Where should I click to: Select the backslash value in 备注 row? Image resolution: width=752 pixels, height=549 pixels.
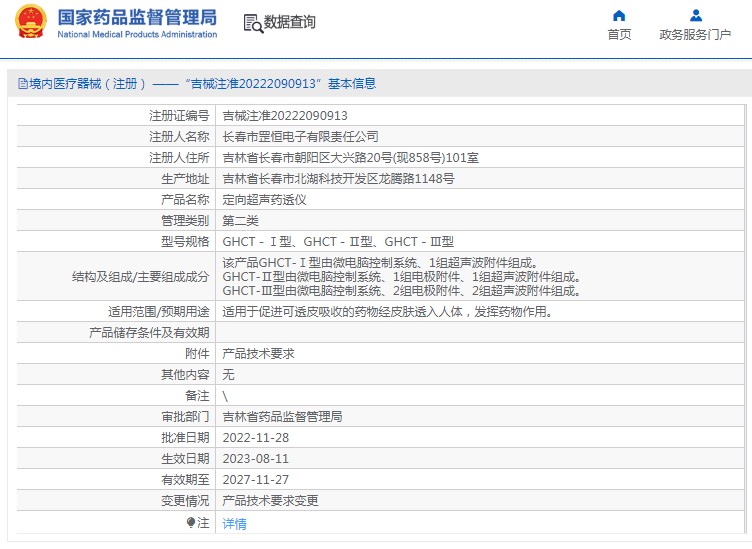(225, 396)
